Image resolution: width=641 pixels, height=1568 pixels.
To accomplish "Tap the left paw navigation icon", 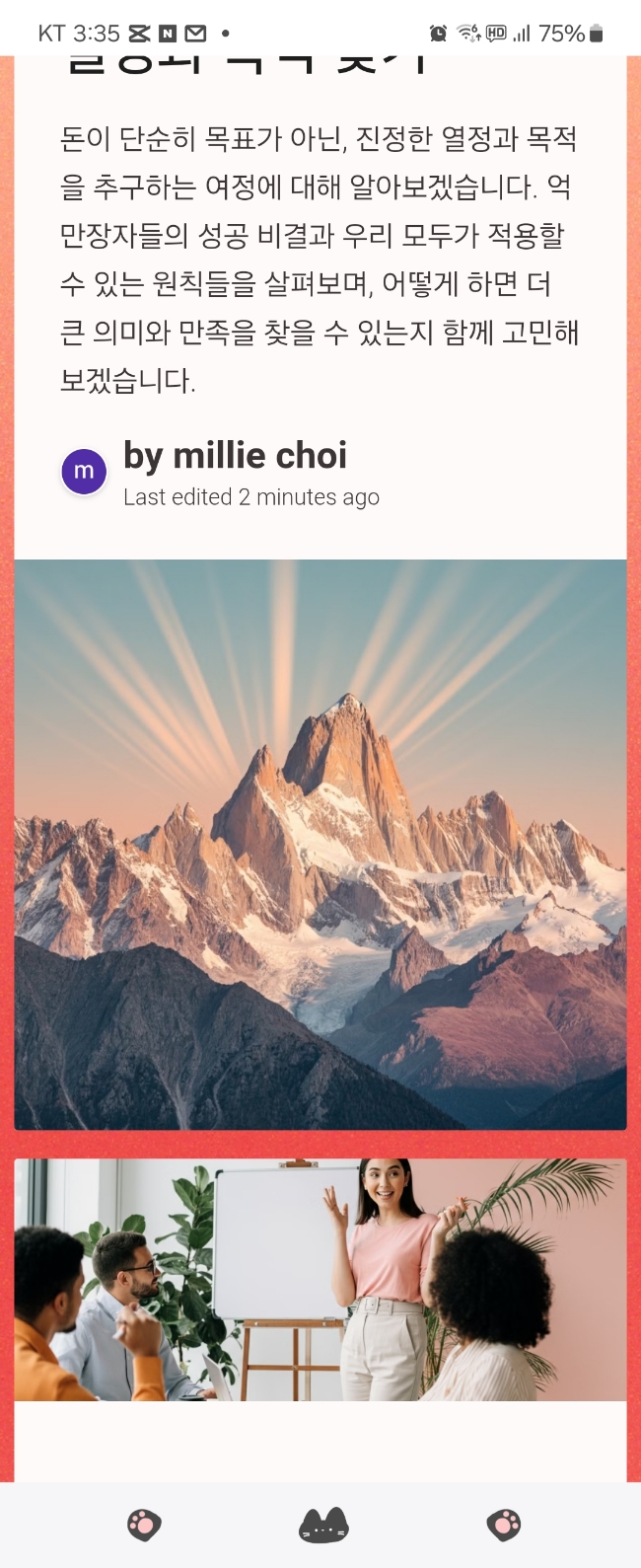I will pyautogui.click(x=144, y=1525).
